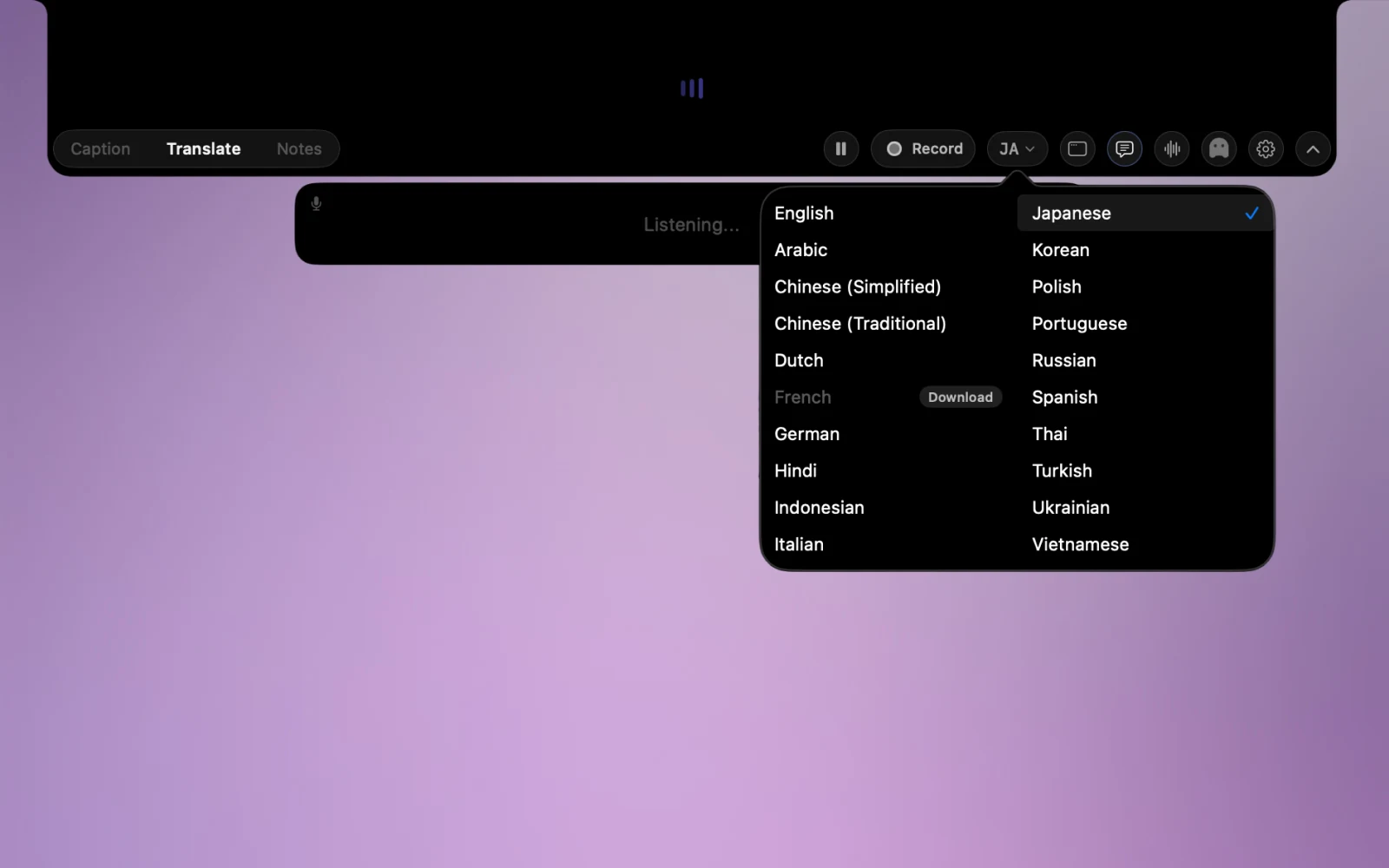The width and height of the screenshot is (1389, 868).
Task: Choose Chinese (Traditional) language
Action: (x=888, y=324)
